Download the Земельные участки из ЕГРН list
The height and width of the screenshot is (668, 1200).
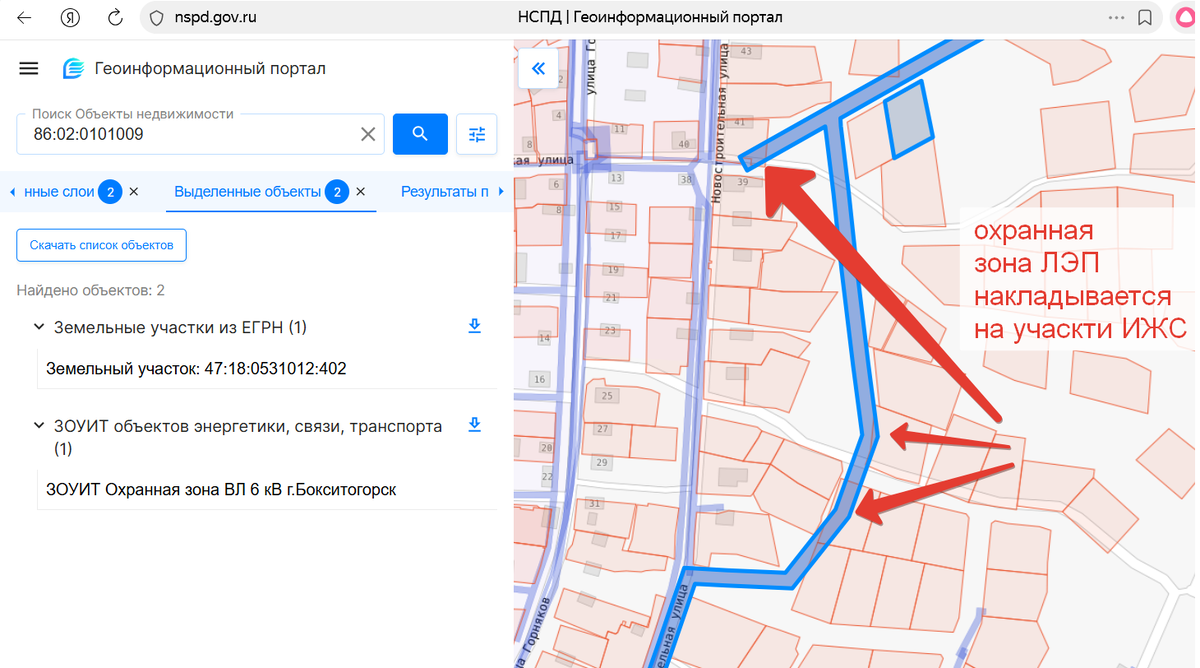click(475, 326)
